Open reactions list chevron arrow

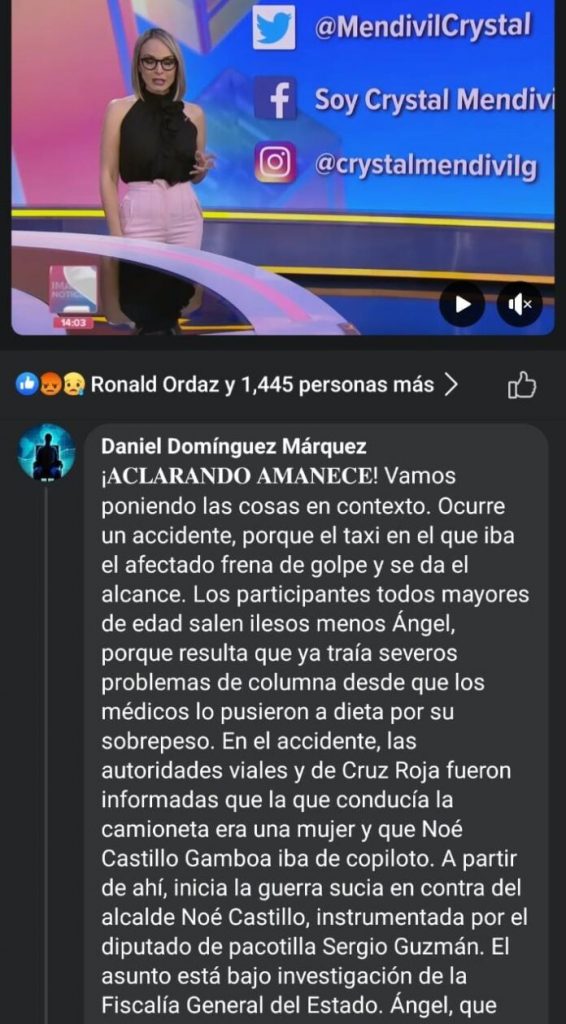tap(450, 385)
